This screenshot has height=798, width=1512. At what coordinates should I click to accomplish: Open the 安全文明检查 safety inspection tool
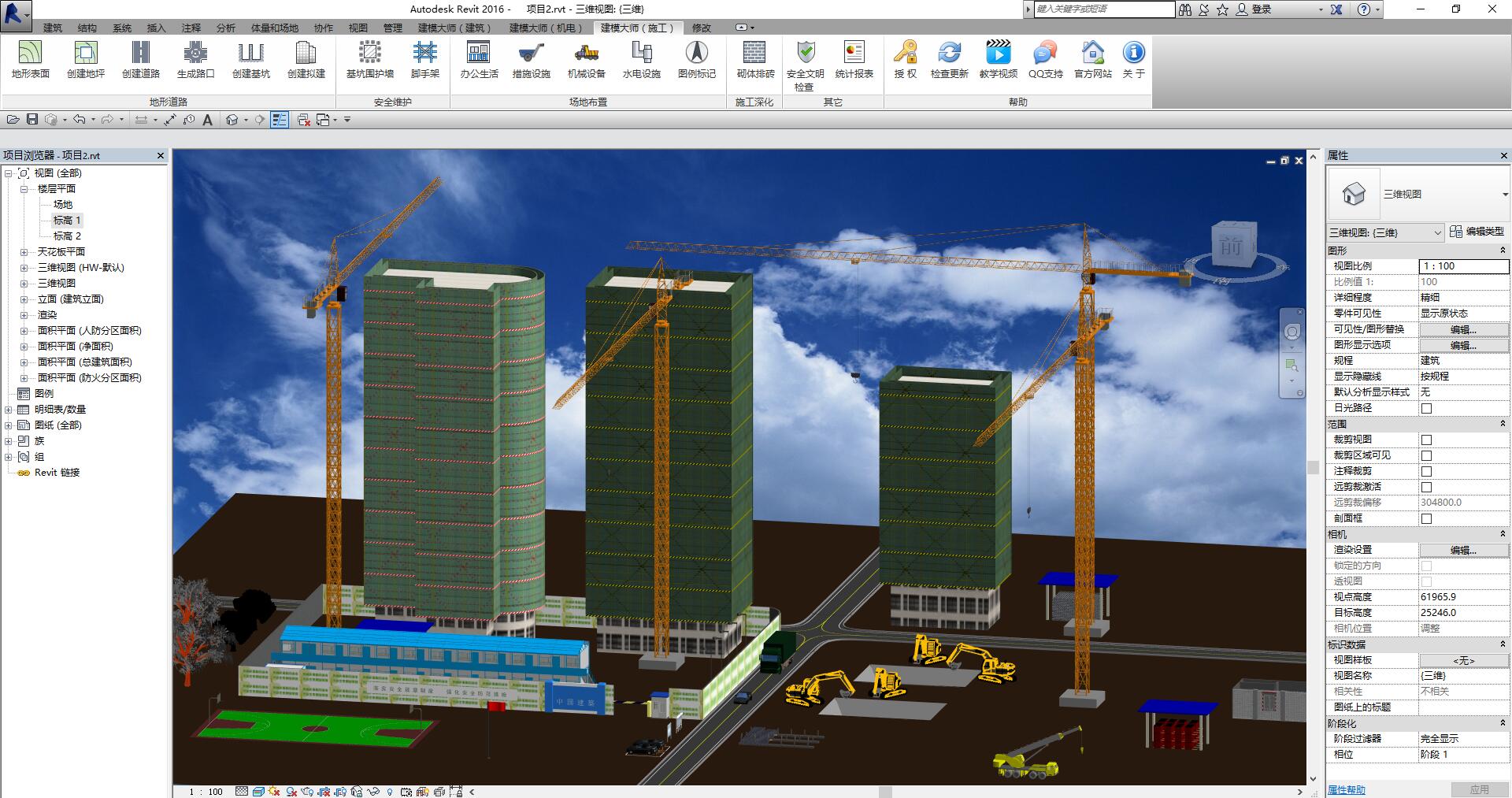pyautogui.click(x=805, y=63)
